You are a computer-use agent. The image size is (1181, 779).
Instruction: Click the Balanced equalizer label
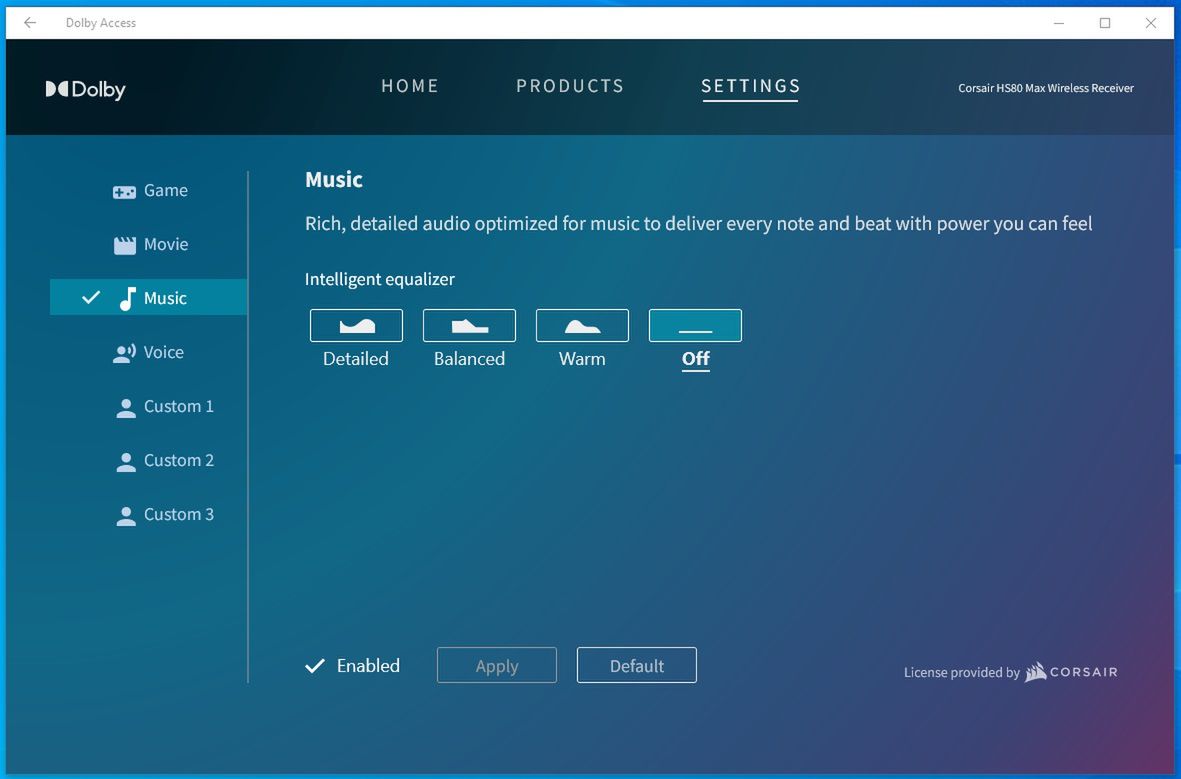point(469,359)
